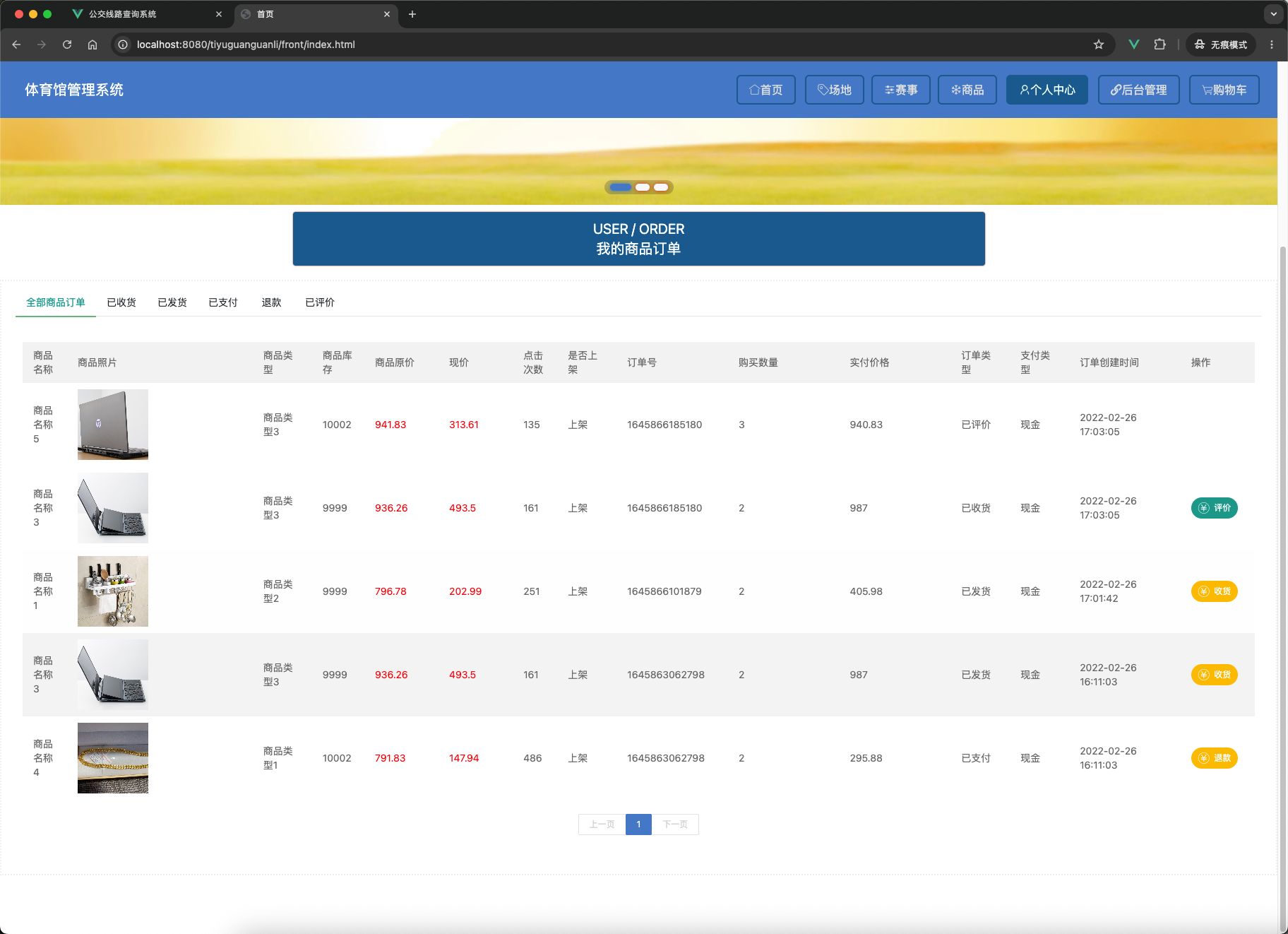Click order number 1645866101879

point(664,591)
